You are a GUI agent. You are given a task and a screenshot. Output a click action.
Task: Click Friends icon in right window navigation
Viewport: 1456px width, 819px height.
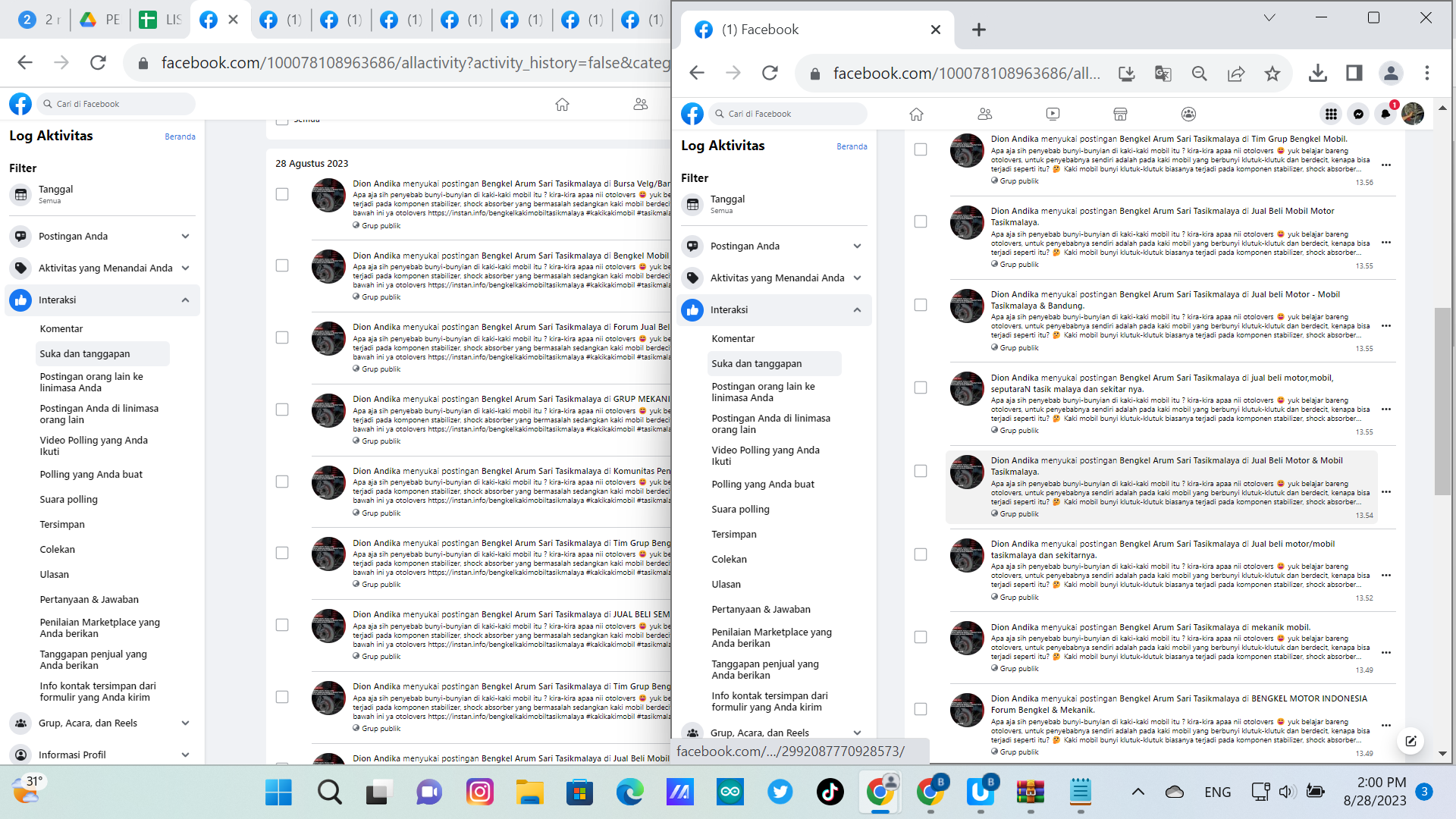(984, 114)
